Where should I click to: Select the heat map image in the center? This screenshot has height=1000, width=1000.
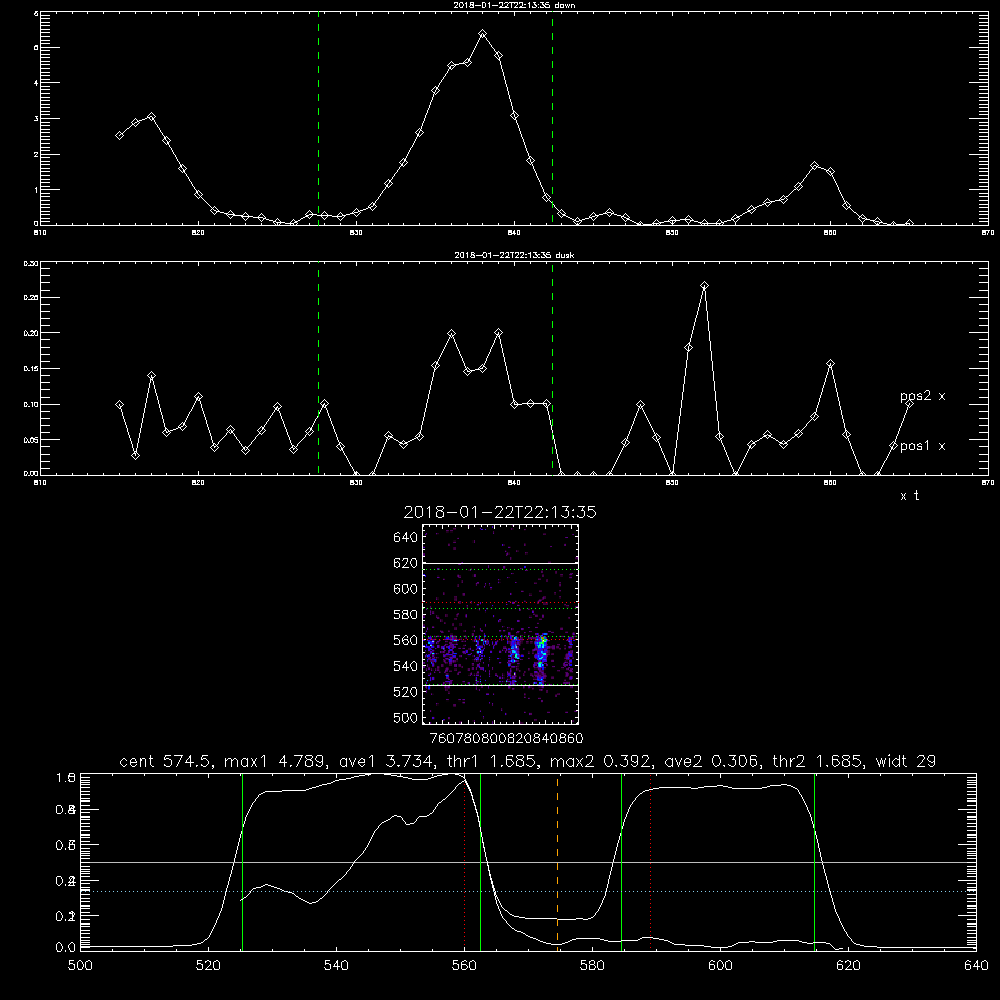pyautogui.click(x=500, y=624)
